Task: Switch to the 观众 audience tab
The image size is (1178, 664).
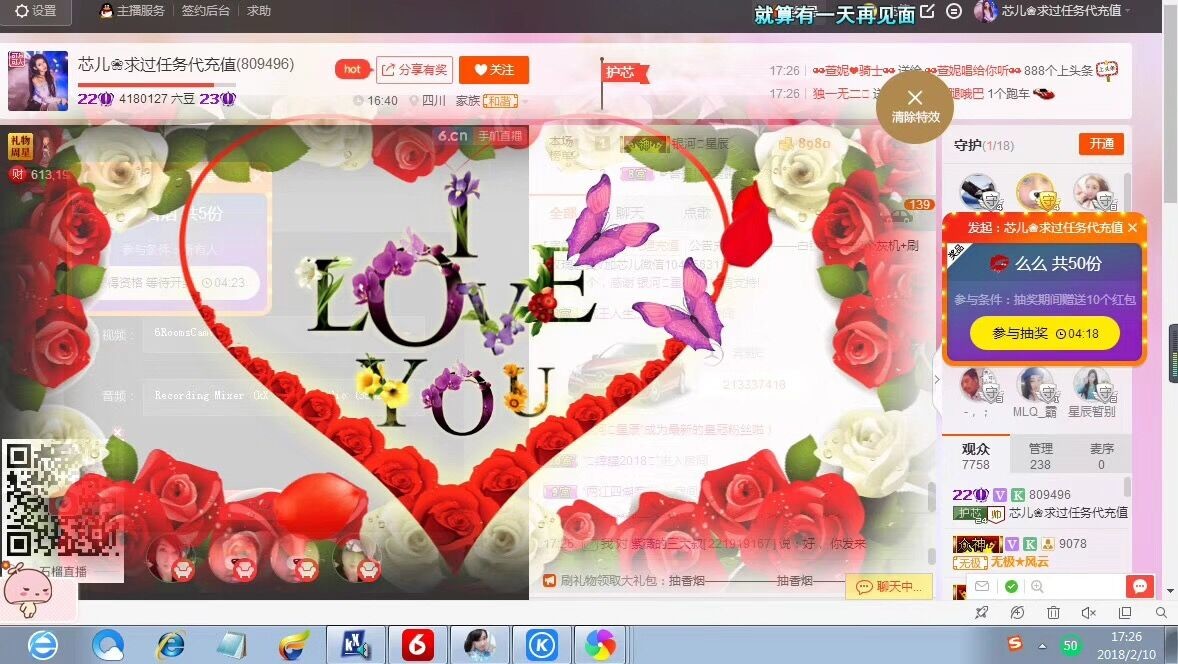Action: coord(975,456)
